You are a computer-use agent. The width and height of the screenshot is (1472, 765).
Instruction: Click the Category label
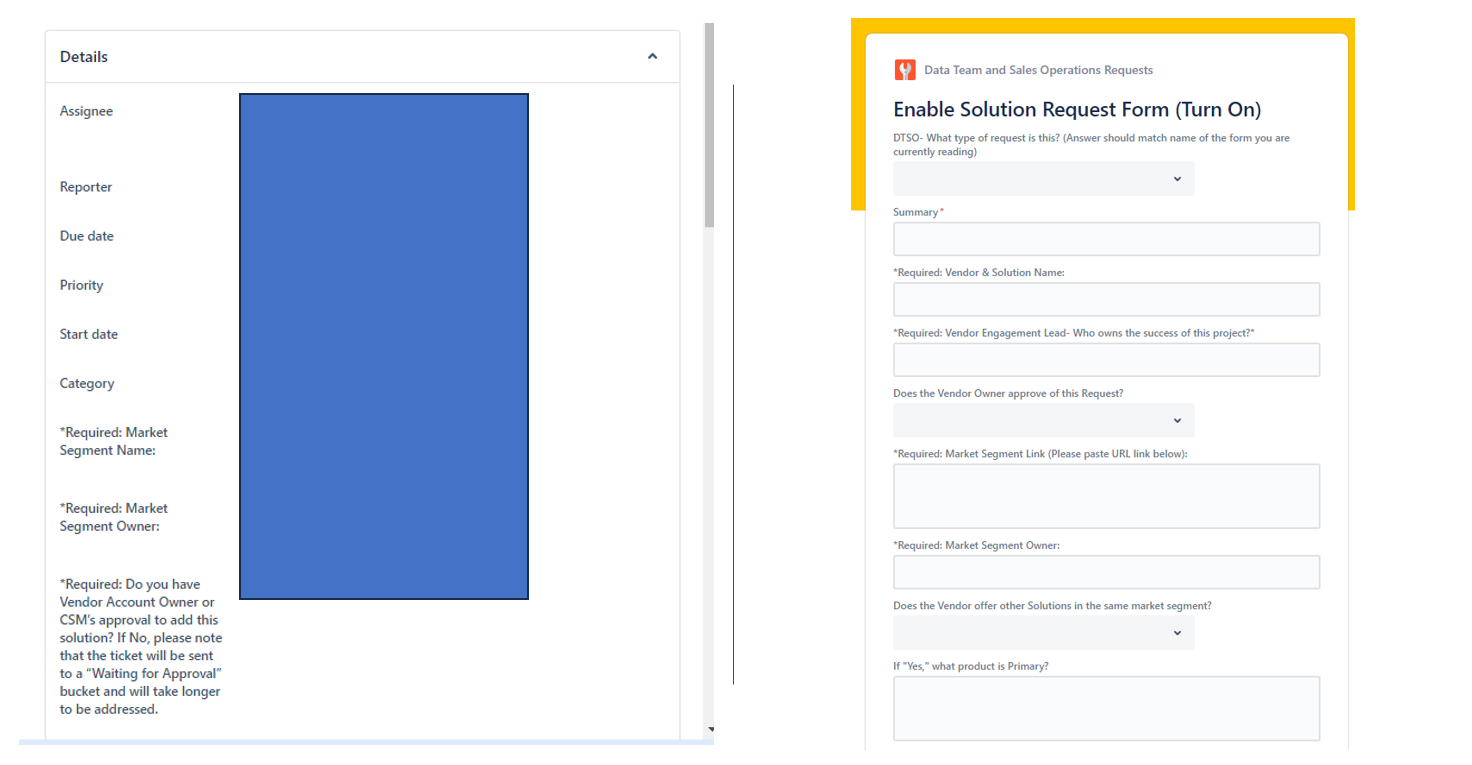pyautogui.click(x=87, y=383)
